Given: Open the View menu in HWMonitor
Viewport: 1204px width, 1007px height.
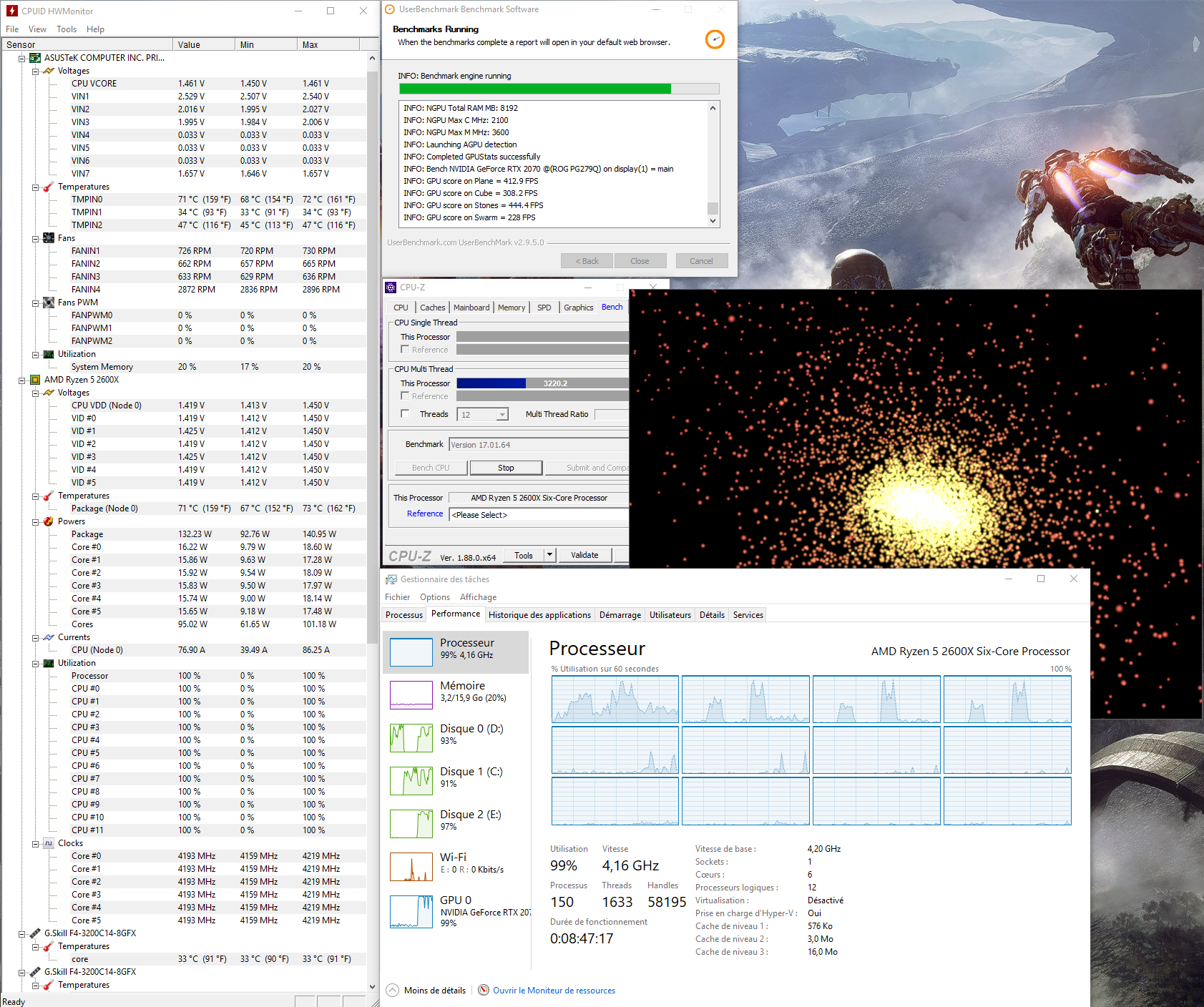Looking at the screenshot, I should [37, 29].
